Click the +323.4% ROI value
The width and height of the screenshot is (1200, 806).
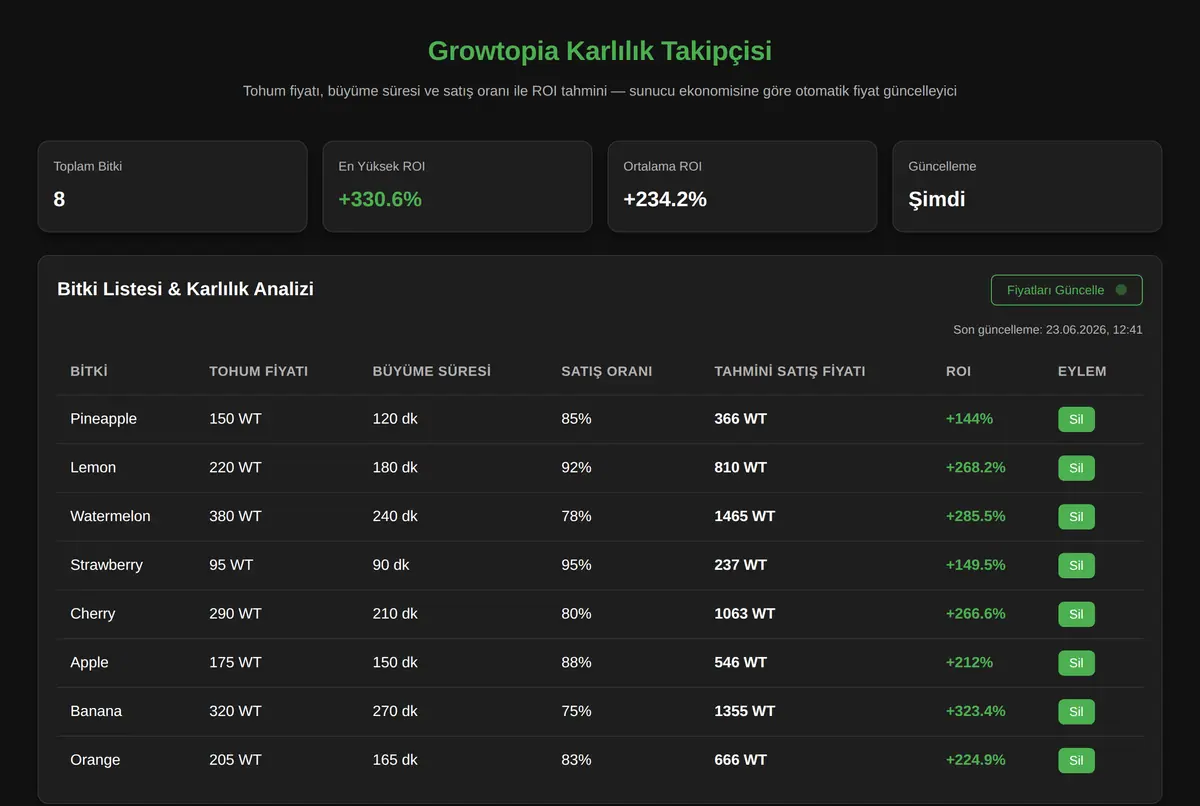[976, 712]
